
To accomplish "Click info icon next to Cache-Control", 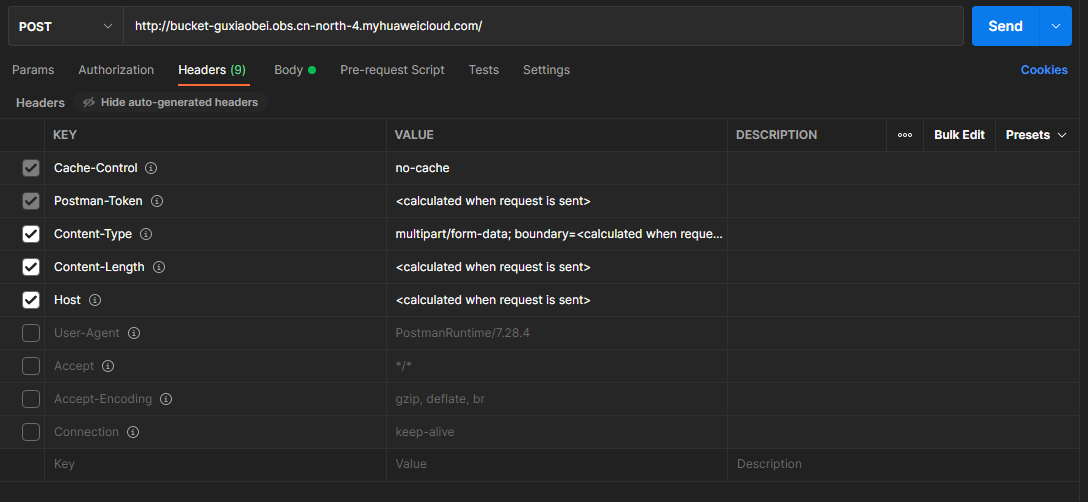I will click(x=152, y=168).
